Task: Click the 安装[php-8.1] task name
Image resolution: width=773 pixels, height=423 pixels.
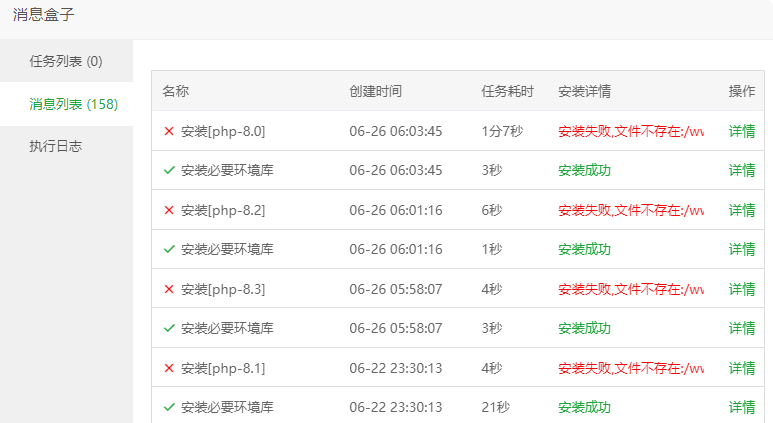Action: click(x=223, y=368)
